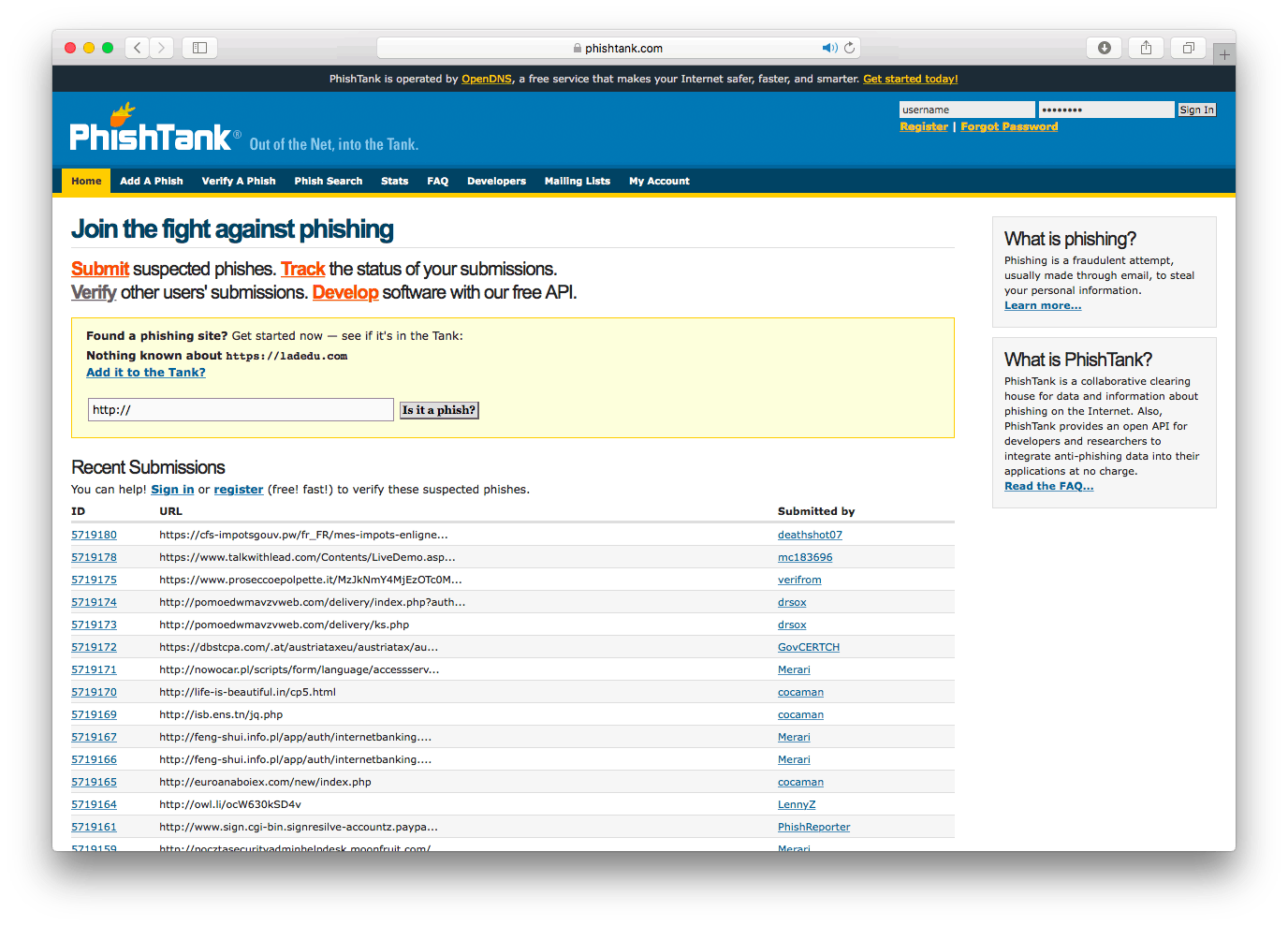This screenshot has width=1288, height=926.
Task: Click the 'Is it a phish?' button
Action: [x=439, y=410]
